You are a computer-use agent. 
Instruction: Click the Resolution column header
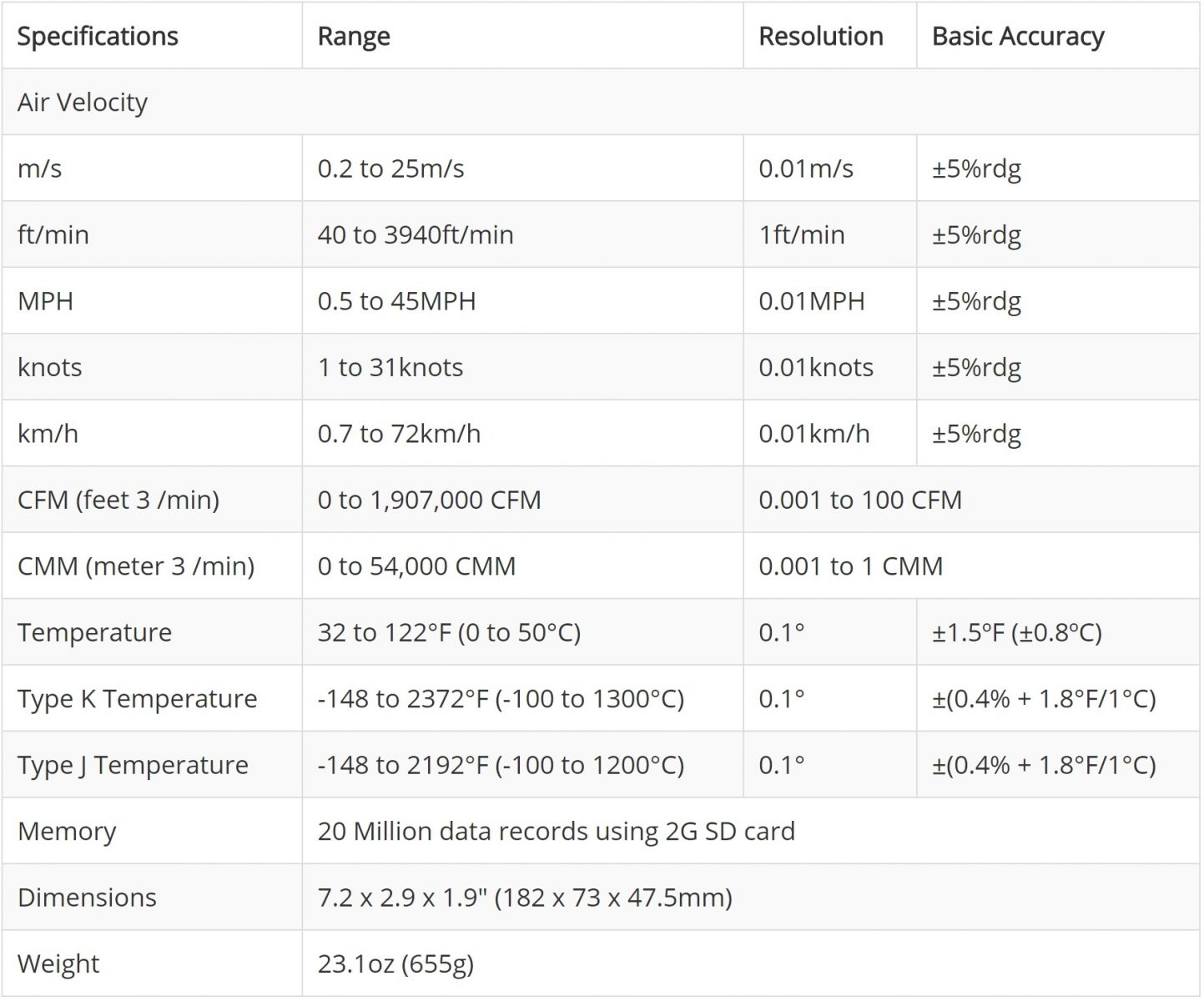pyautogui.click(x=820, y=37)
